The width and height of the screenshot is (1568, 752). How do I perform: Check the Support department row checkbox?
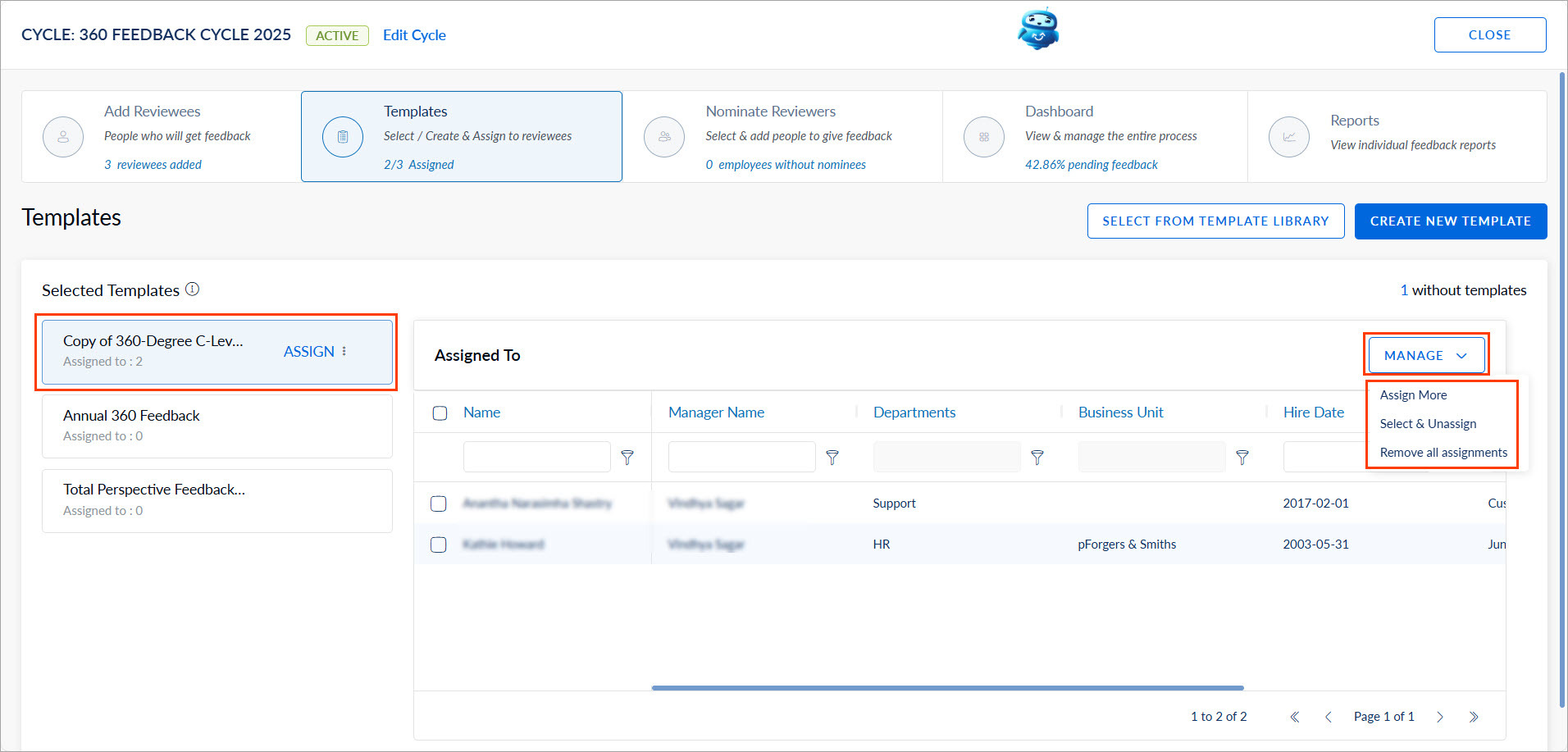point(439,504)
